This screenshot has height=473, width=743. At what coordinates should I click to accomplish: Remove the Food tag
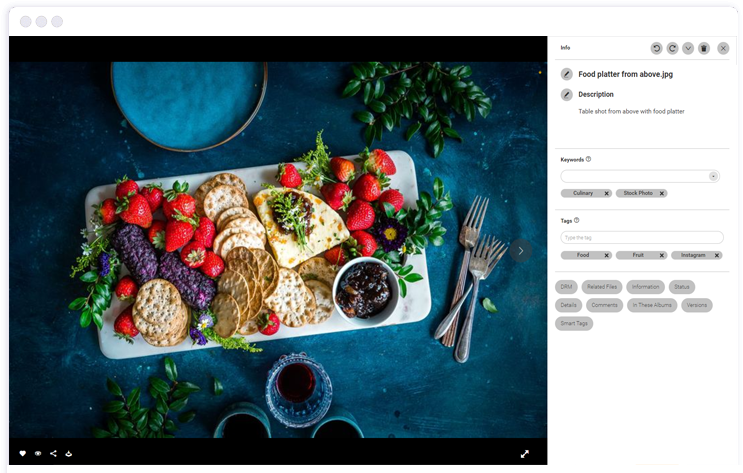click(x=607, y=255)
